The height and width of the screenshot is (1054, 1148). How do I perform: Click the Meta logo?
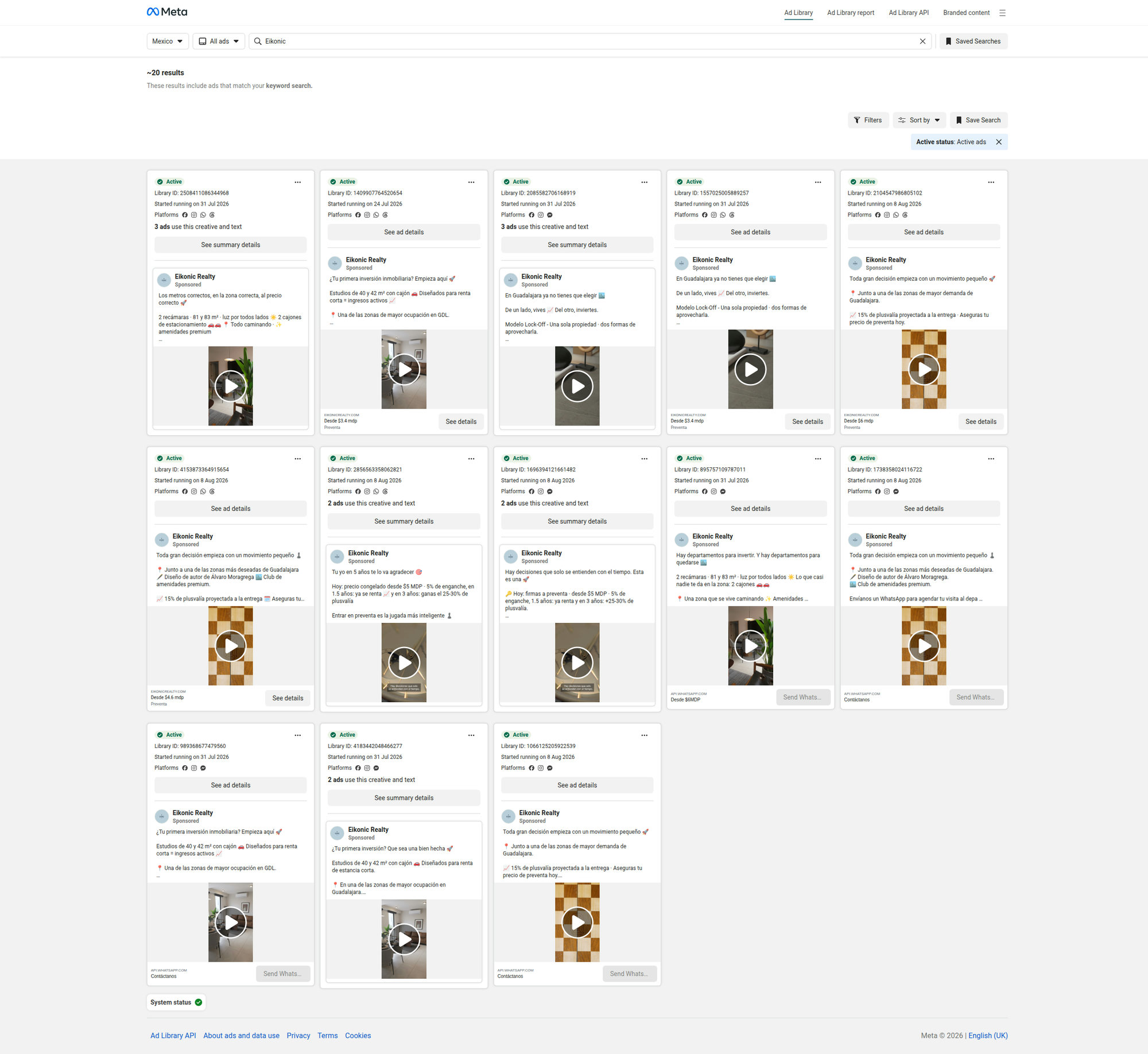[167, 12]
